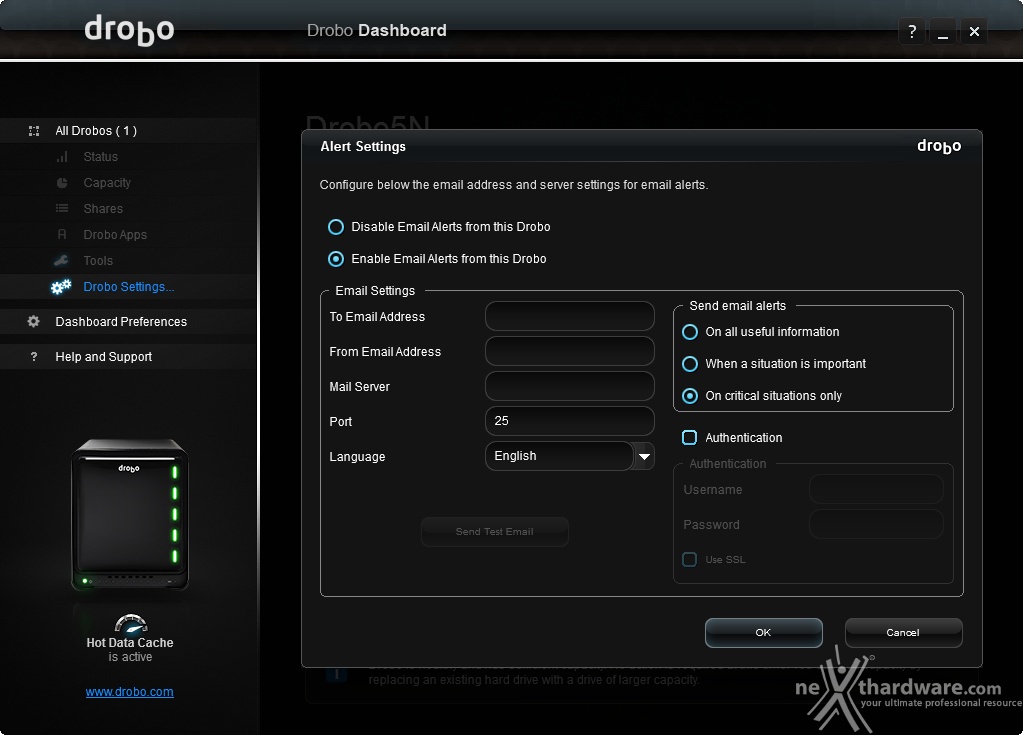
Task: Click the Port field showing 25
Action: [570, 421]
